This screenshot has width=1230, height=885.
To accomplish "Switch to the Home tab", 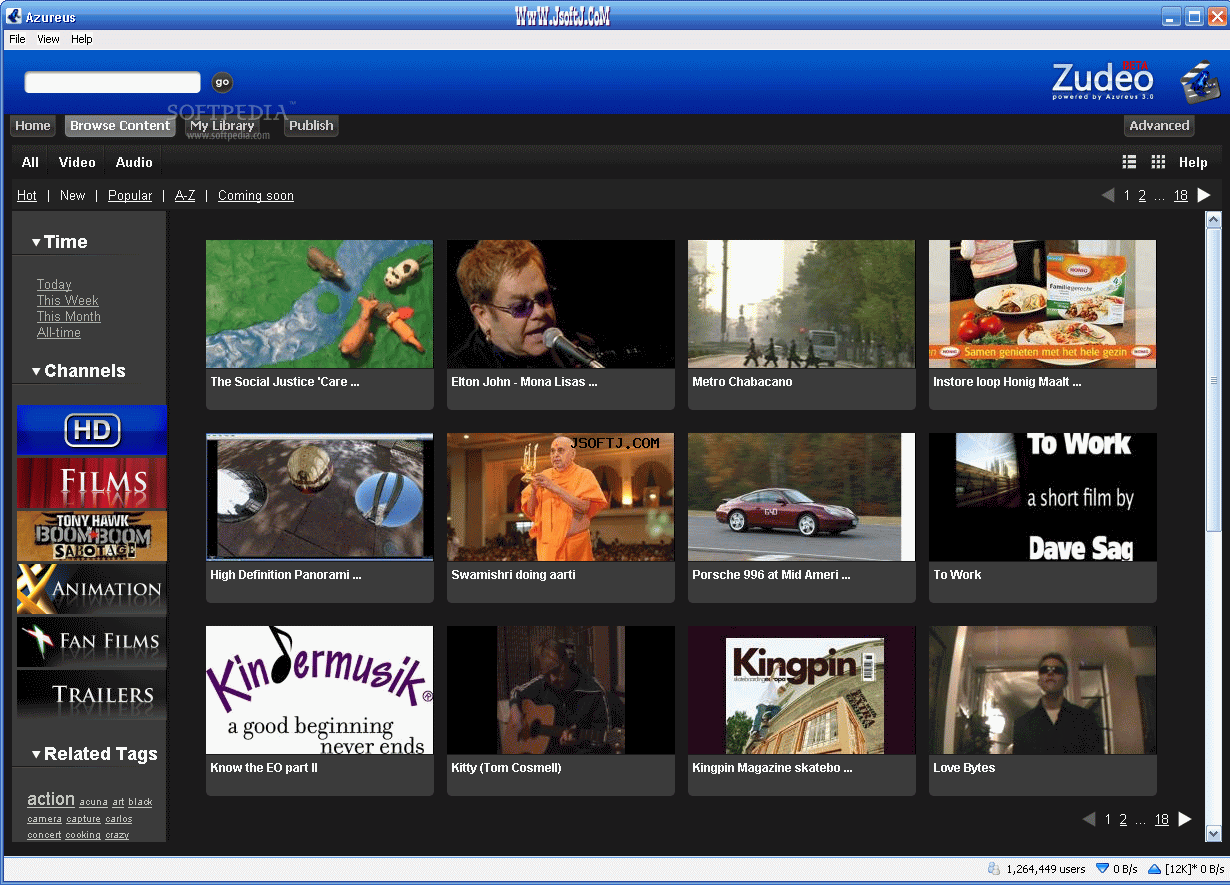I will (x=33, y=126).
